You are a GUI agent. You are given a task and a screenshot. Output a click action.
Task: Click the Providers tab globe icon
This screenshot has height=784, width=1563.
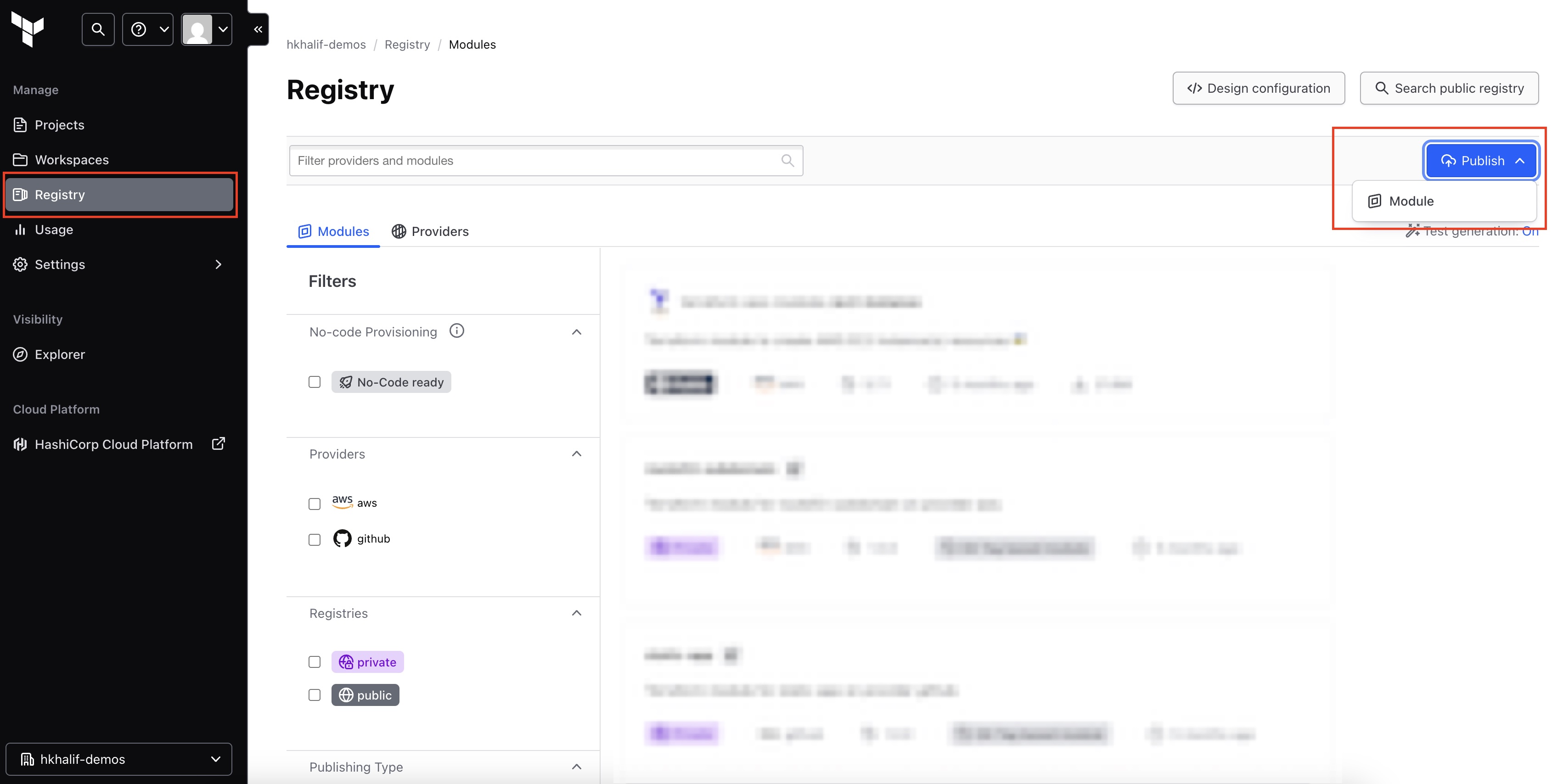(x=399, y=232)
